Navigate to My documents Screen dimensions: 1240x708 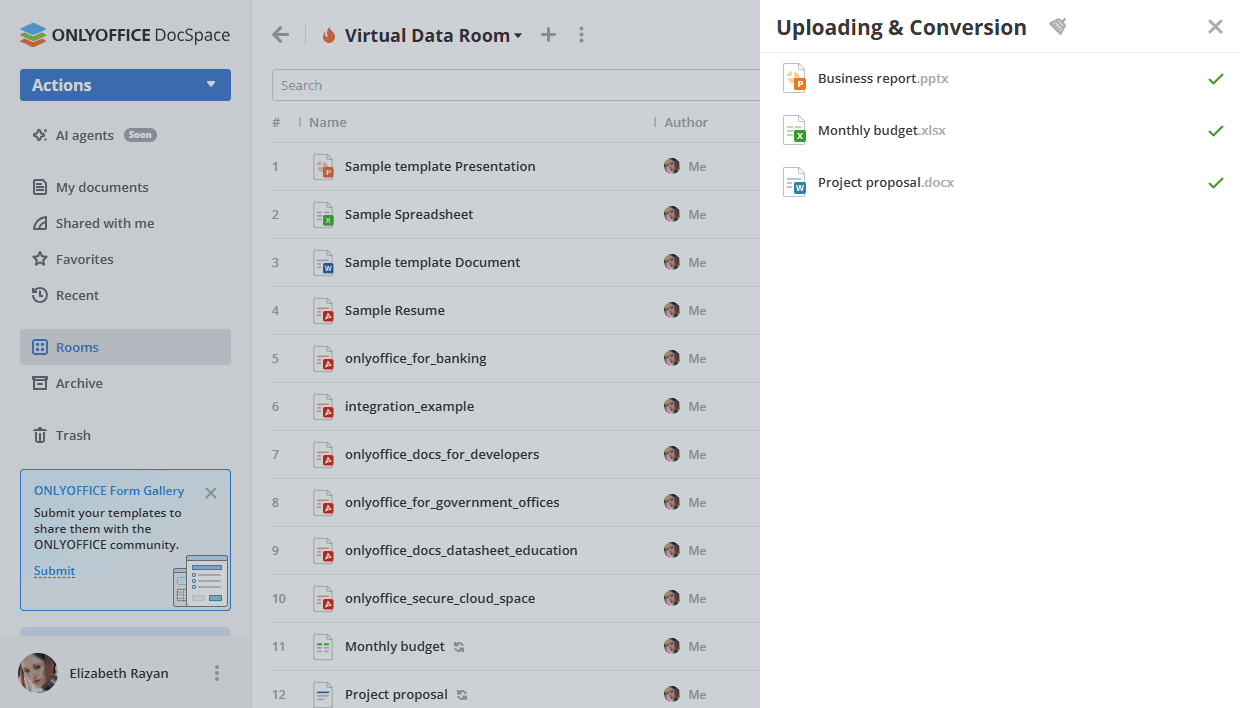101,187
